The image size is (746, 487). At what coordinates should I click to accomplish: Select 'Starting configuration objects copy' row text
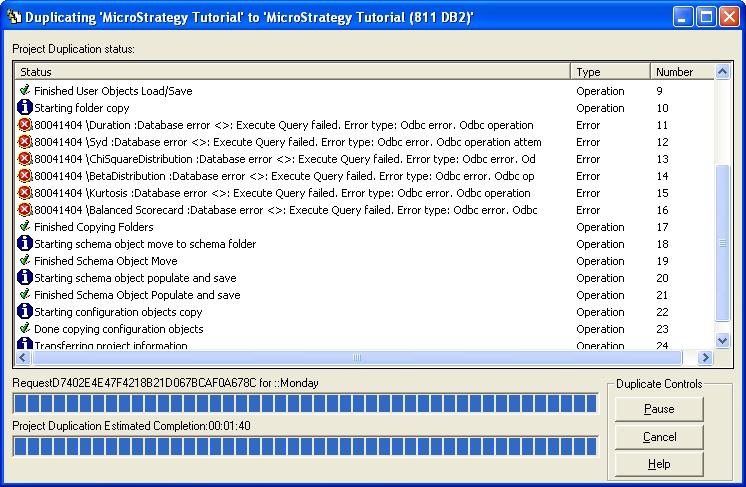[118, 312]
